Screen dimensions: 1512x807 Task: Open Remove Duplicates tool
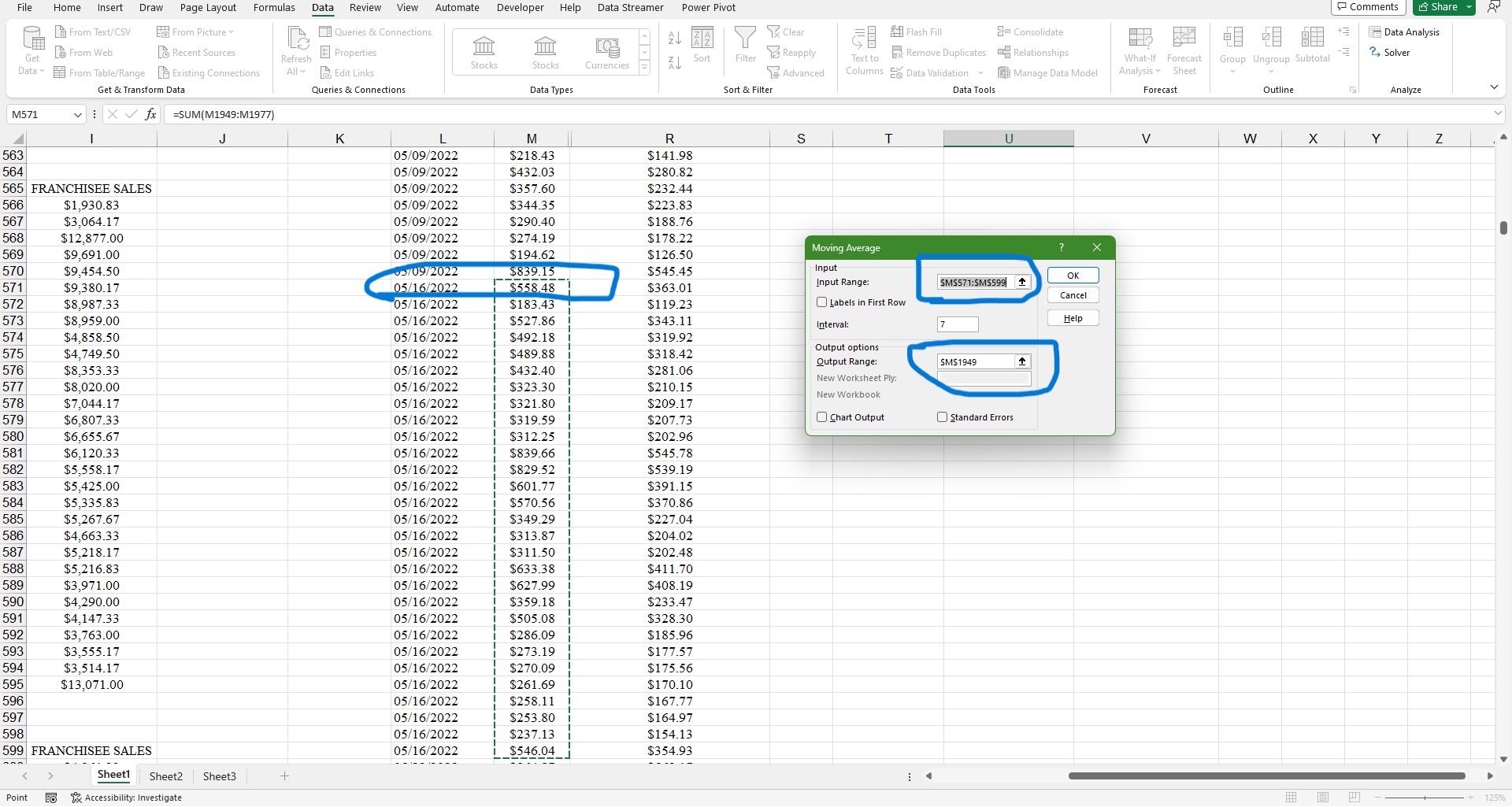click(938, 53)
